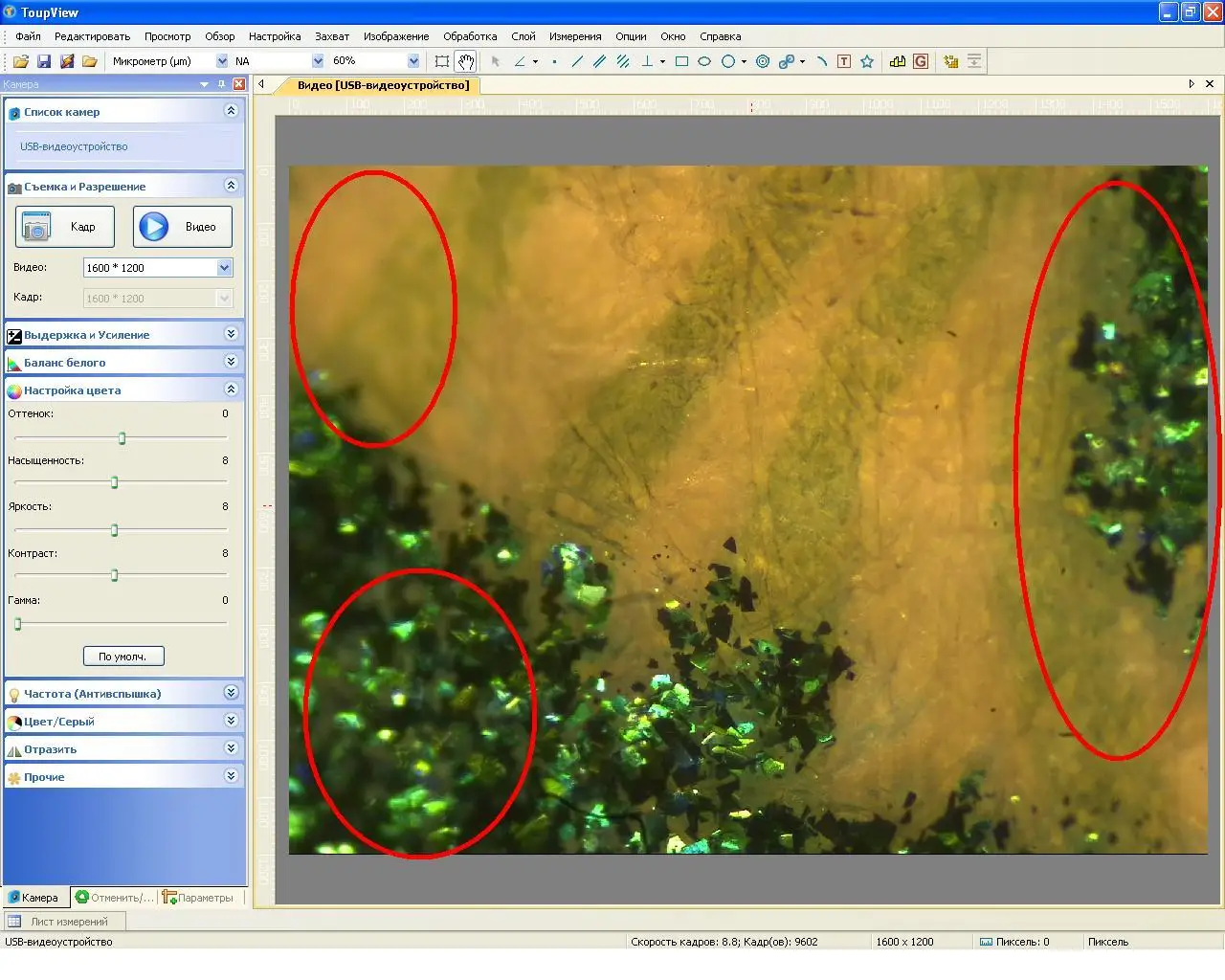Image resolution: width=1225 pixels, height=980 pixels.
Task: Open the Обработка menu
Action: (470, 36)
